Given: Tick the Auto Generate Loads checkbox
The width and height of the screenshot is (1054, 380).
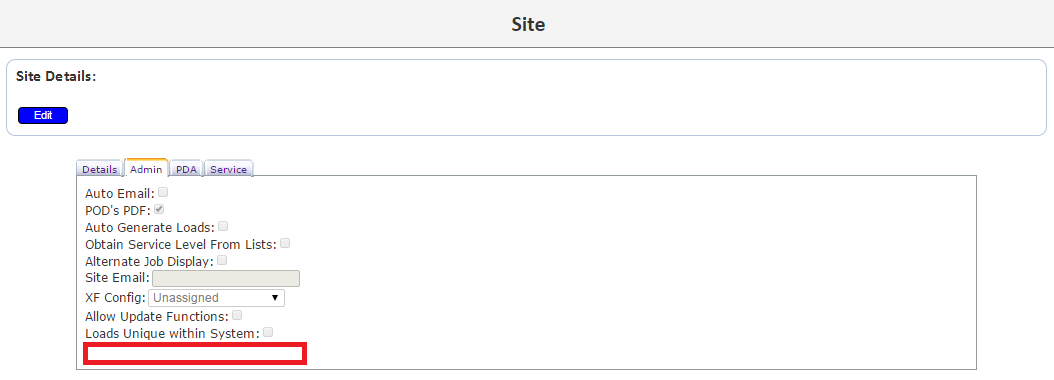Looking at the screenshot, I should [223, 226].
